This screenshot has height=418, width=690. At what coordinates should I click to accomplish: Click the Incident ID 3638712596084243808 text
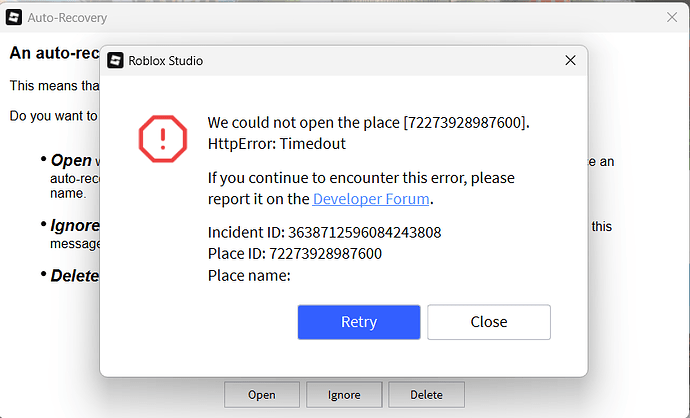click(x=324, y=232)
